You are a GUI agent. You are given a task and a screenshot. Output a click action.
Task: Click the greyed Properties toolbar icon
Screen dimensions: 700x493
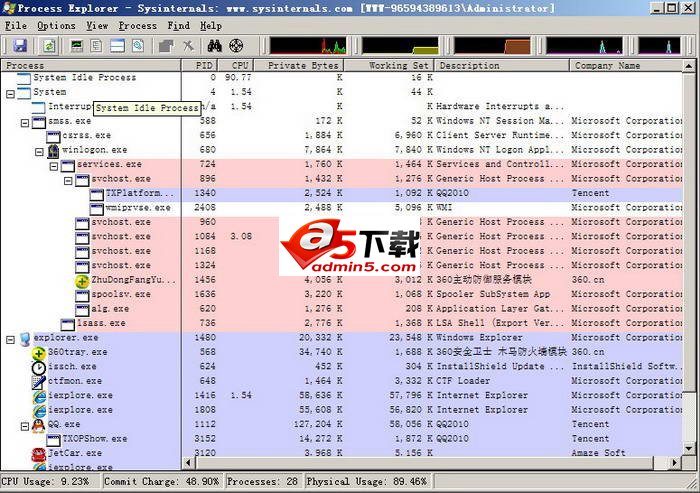pos(167,46)
